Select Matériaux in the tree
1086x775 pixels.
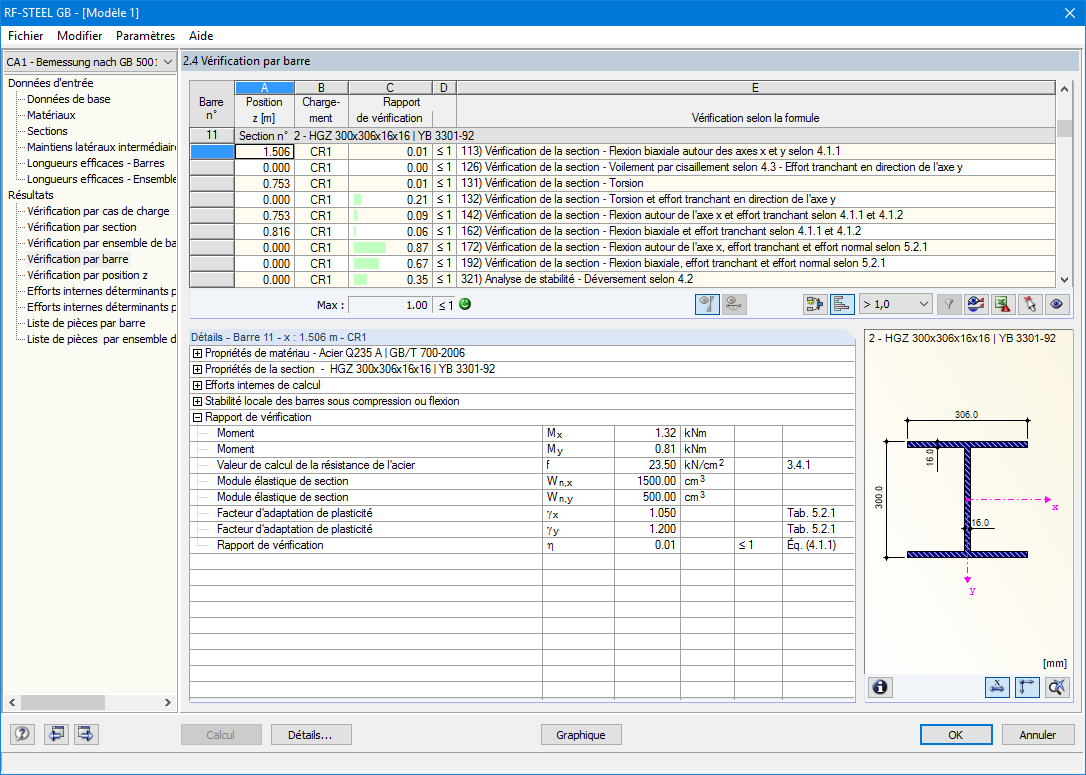[x=51, y=115]
